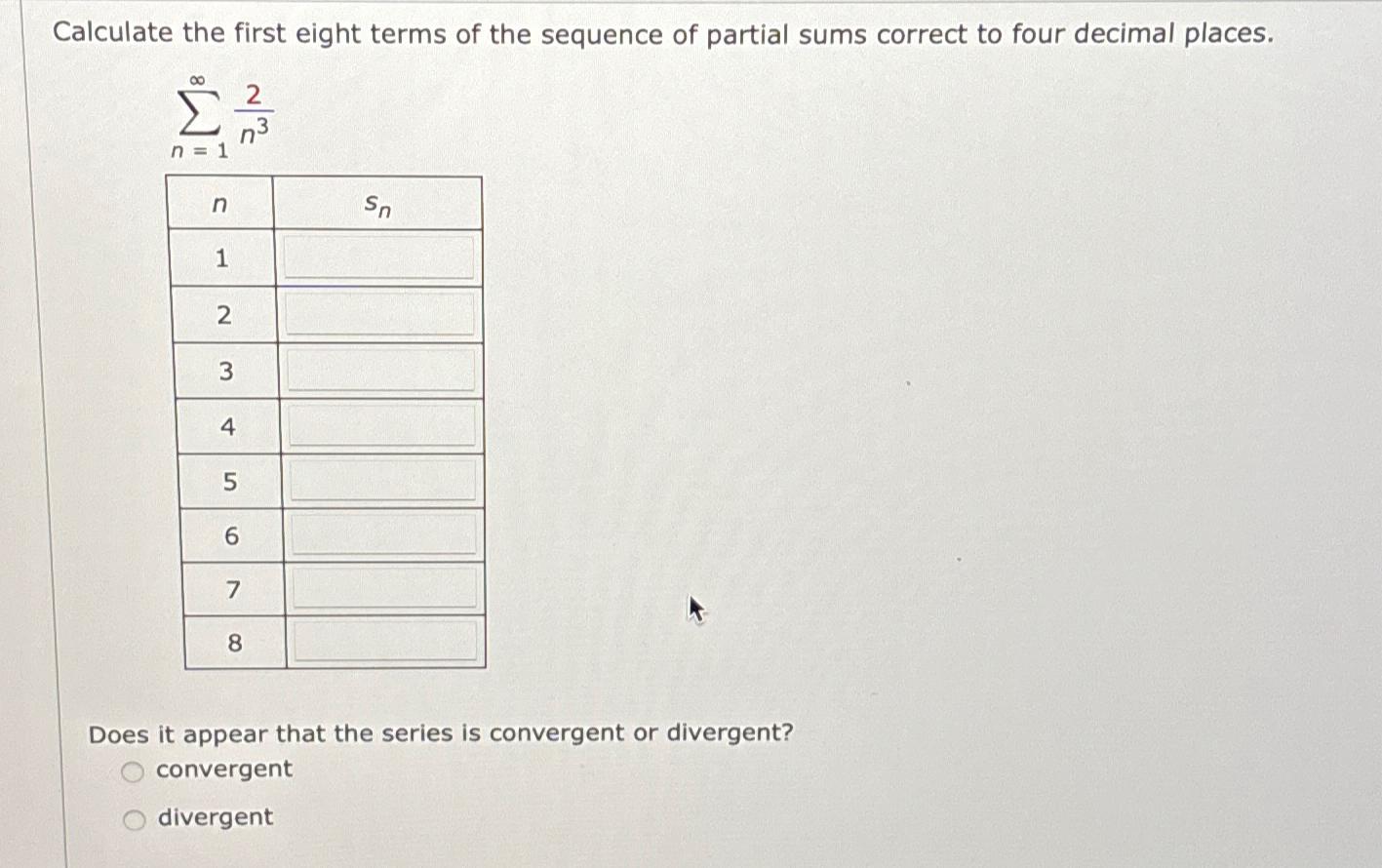Viewport: 1382px width, 868px height.
Task: Click the table cell showing n equals 4
Action: [226, 424]
